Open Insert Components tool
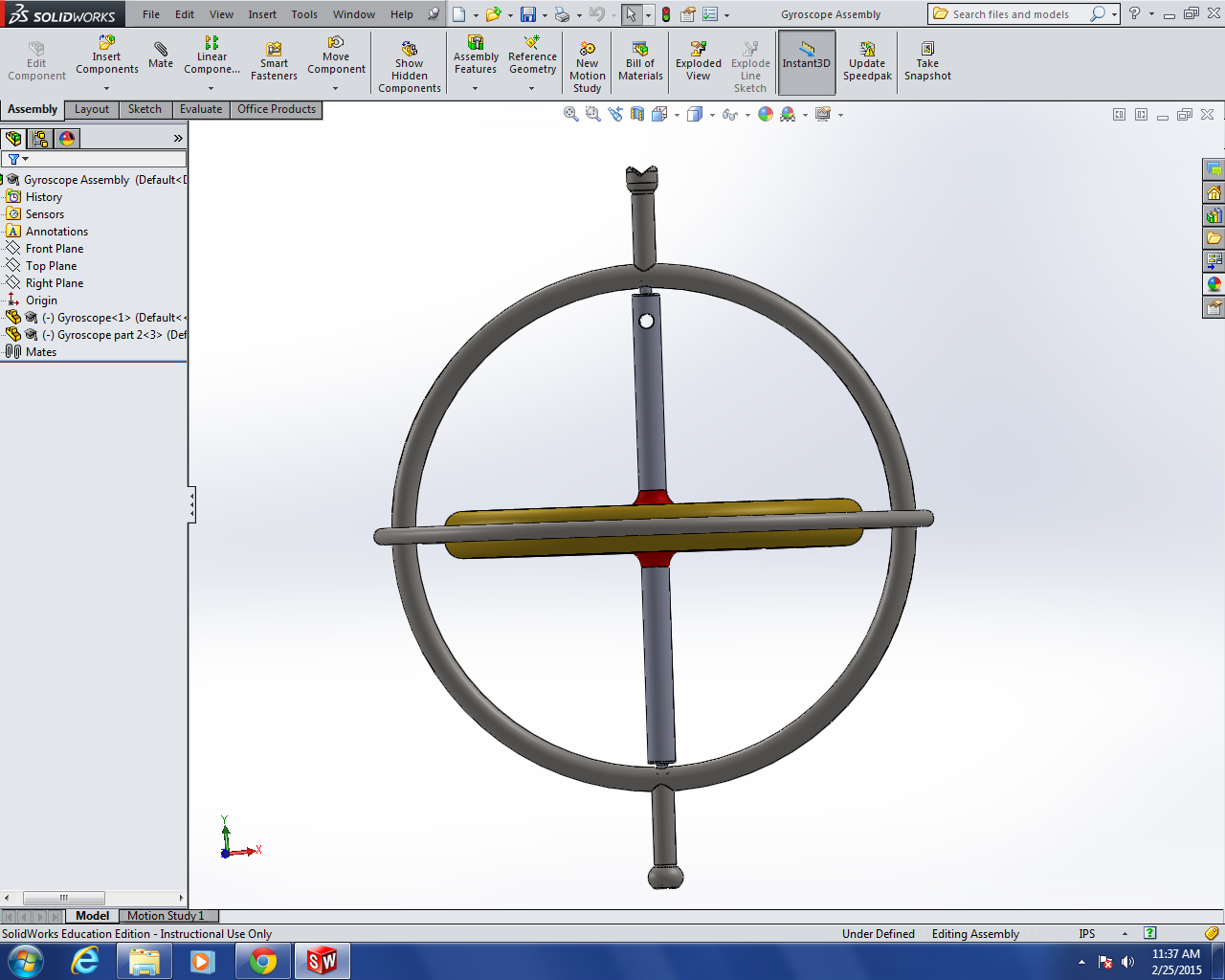The width and height of the screenshot is (1225, 980). [107, 56]
